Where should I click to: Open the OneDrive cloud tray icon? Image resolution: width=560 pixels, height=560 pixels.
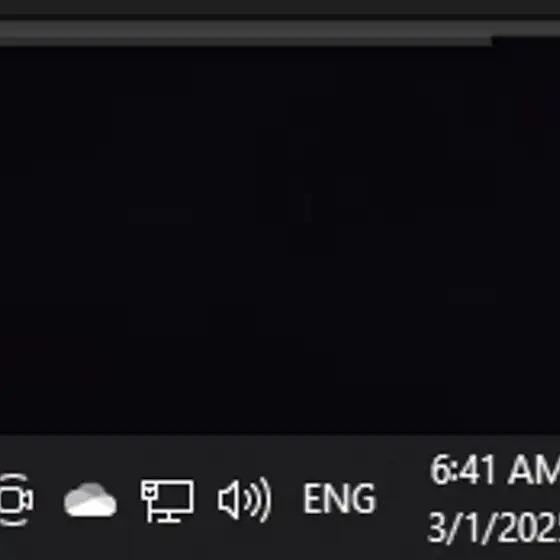click(90, 499)
